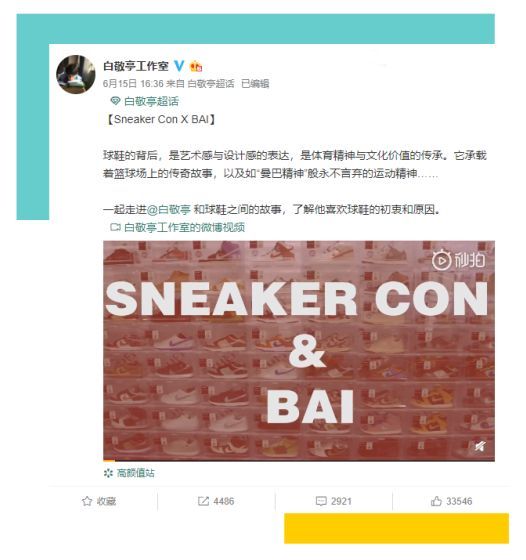Viewport: 526px width, 560px height.
Task: Click source link 白敬亭超话 beside timestamp
Action: pyautogui.click(x=211, y=84)
